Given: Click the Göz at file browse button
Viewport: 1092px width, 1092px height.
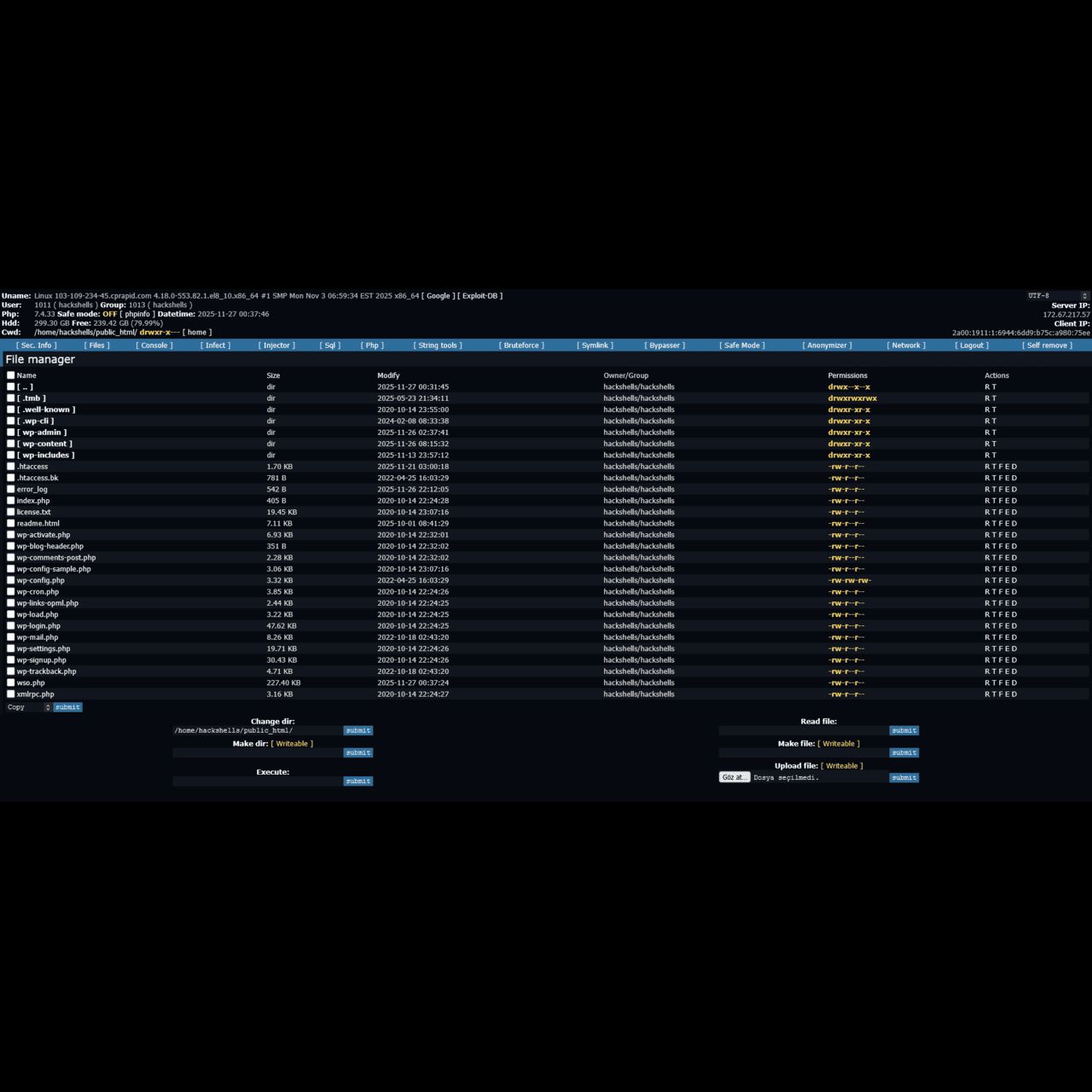Looking at the screenshot, I should (x=734, y=777).
